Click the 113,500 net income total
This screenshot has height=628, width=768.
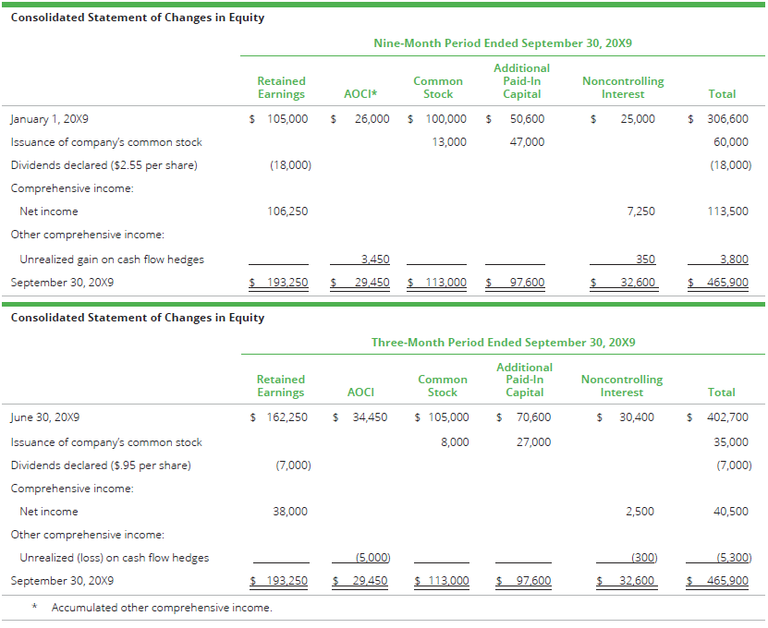(727, 211)
